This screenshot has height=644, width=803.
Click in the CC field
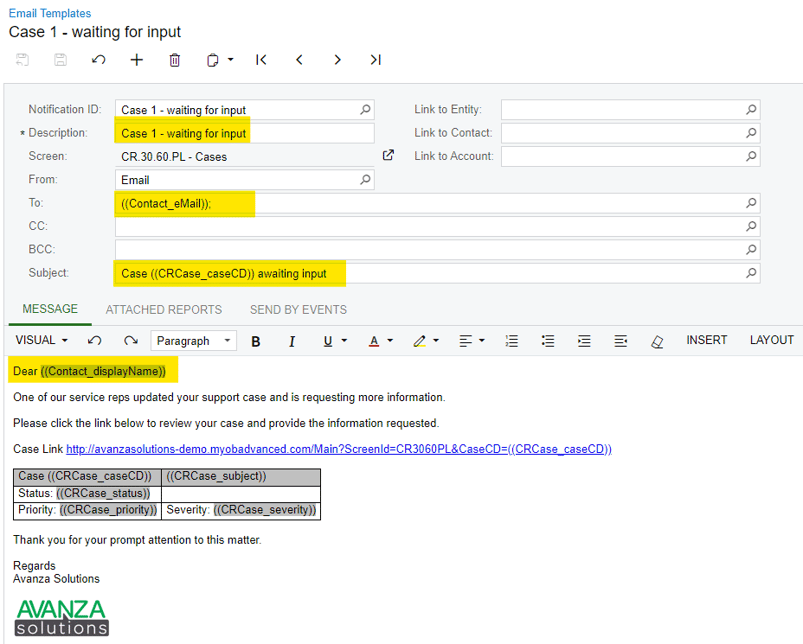(x=438, y=226)
